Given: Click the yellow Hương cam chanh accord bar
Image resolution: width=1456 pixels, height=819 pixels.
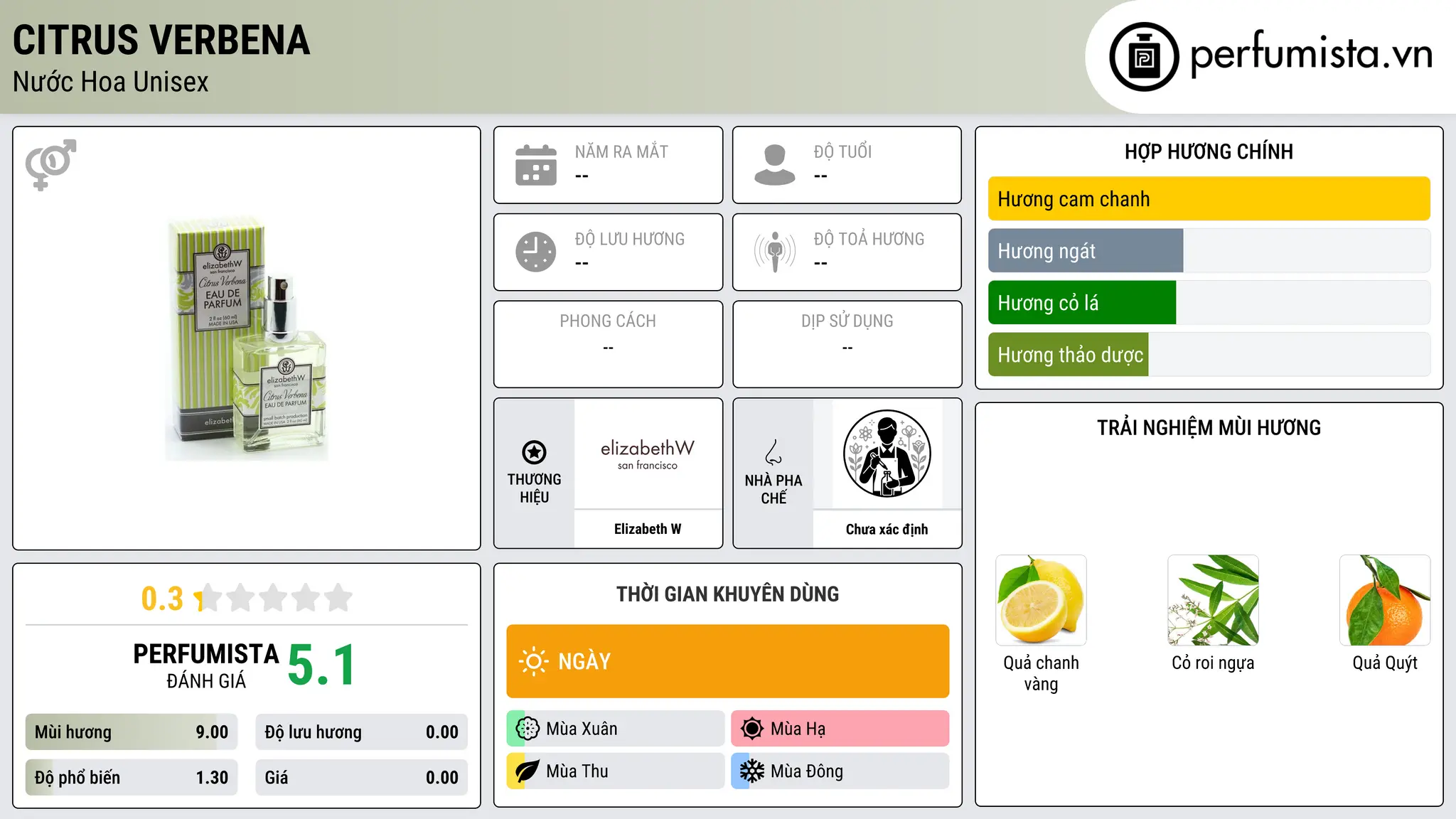Looking at the screenshot, I should pyautogui.click(x=1209, y=199).
